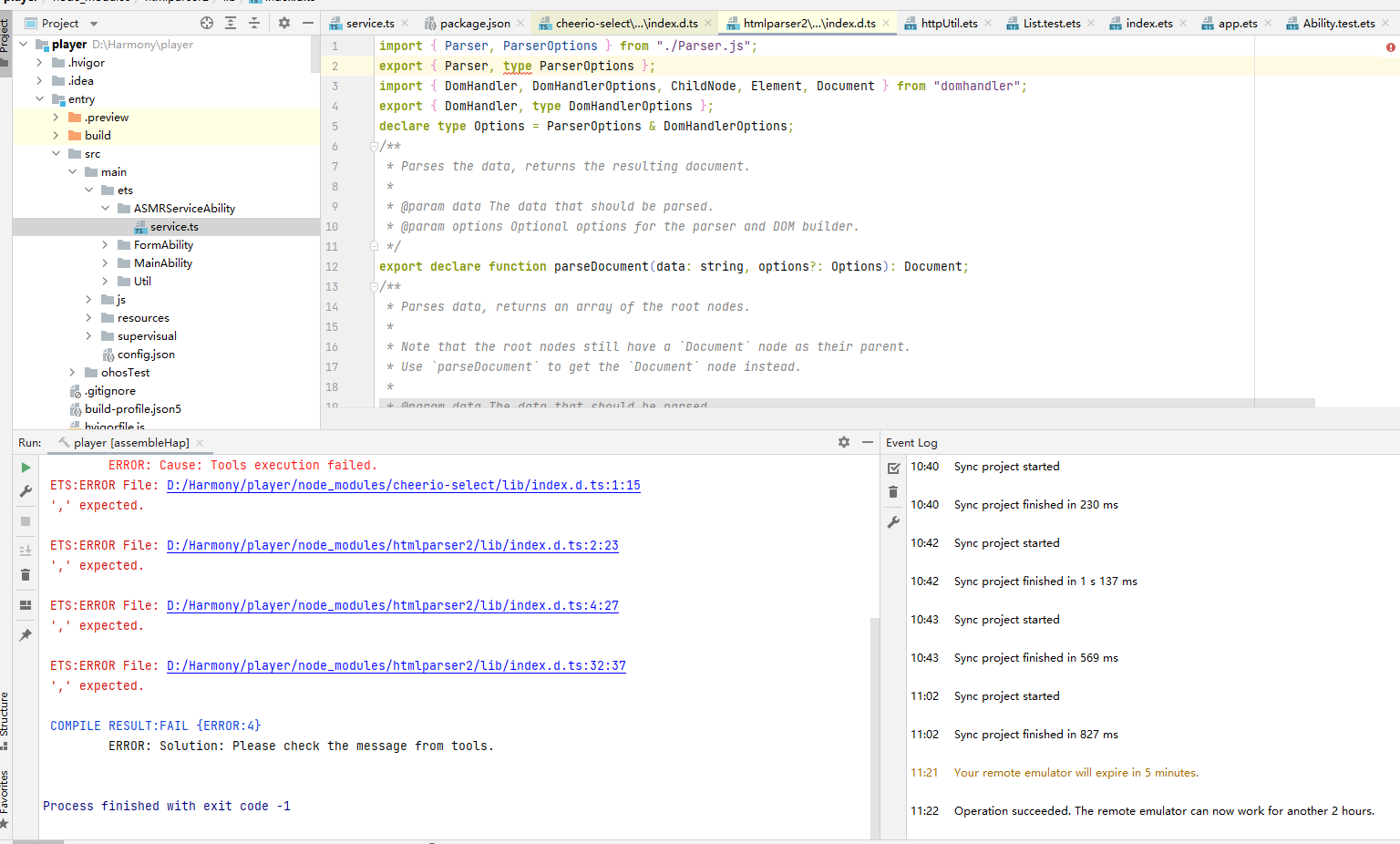Open Event Log settings wrench

[x=893, y=522]
